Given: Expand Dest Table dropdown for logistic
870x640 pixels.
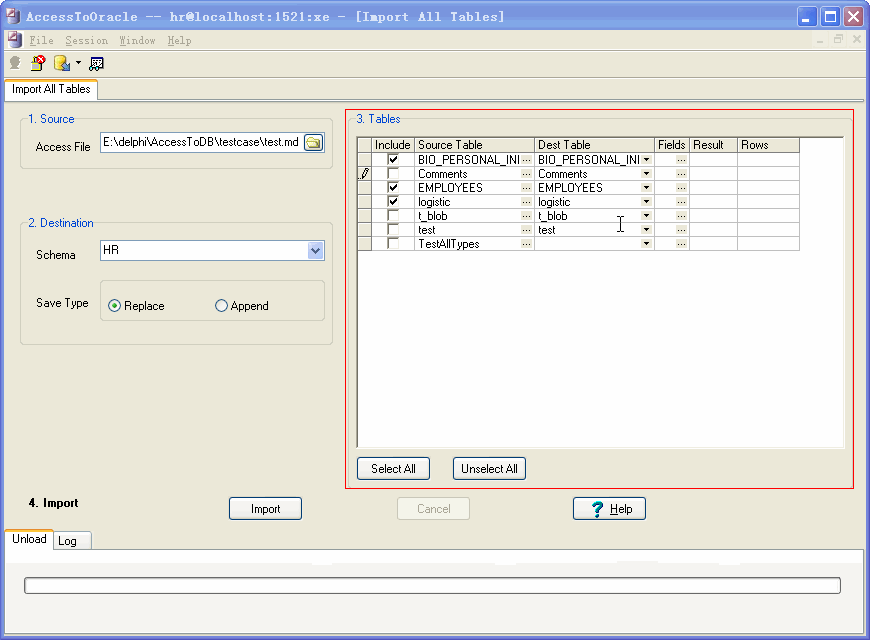Looking at the screenshot, I should (x=646, y=201).
